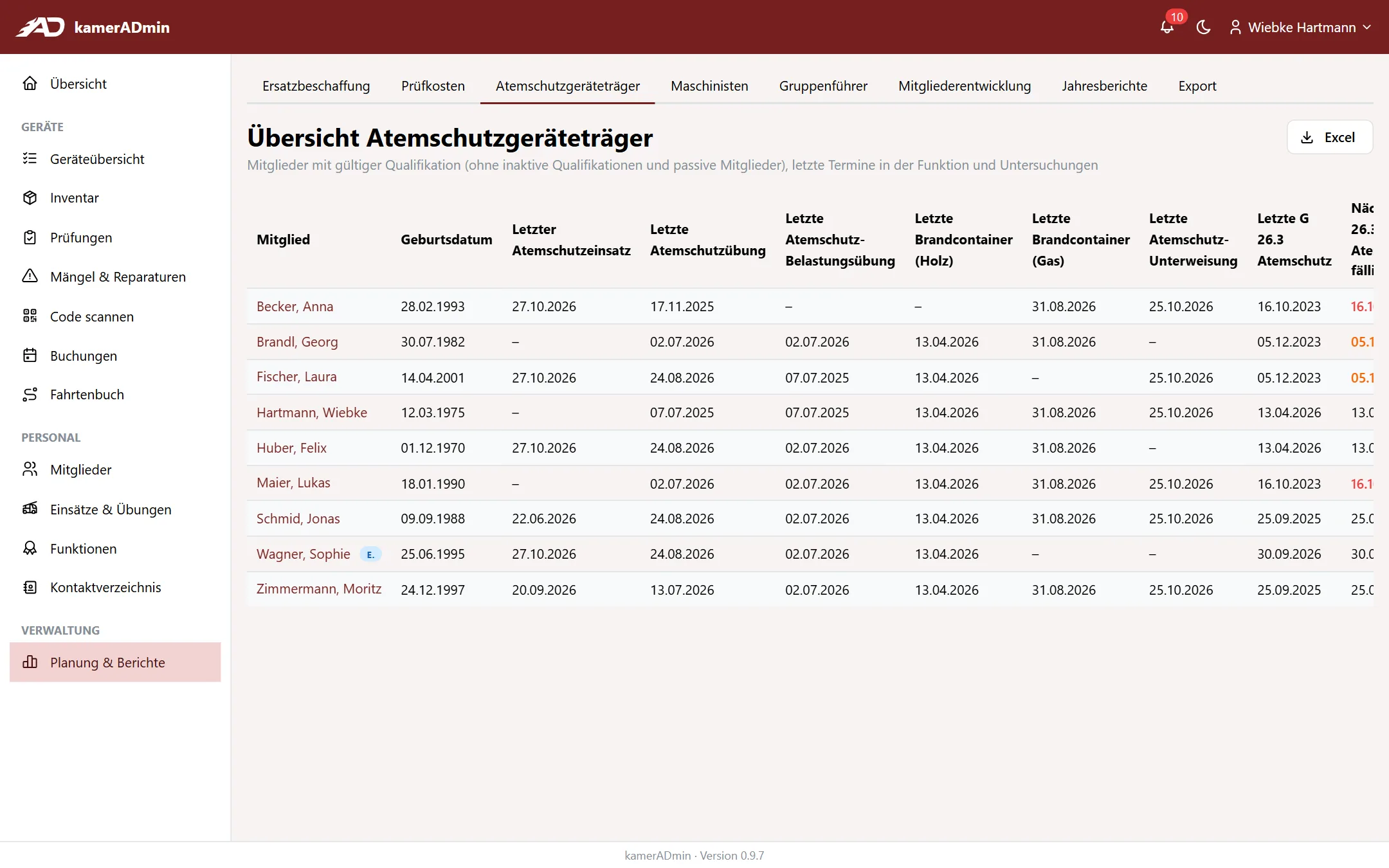Click the Inventar box icon

(x=30, y=198)
